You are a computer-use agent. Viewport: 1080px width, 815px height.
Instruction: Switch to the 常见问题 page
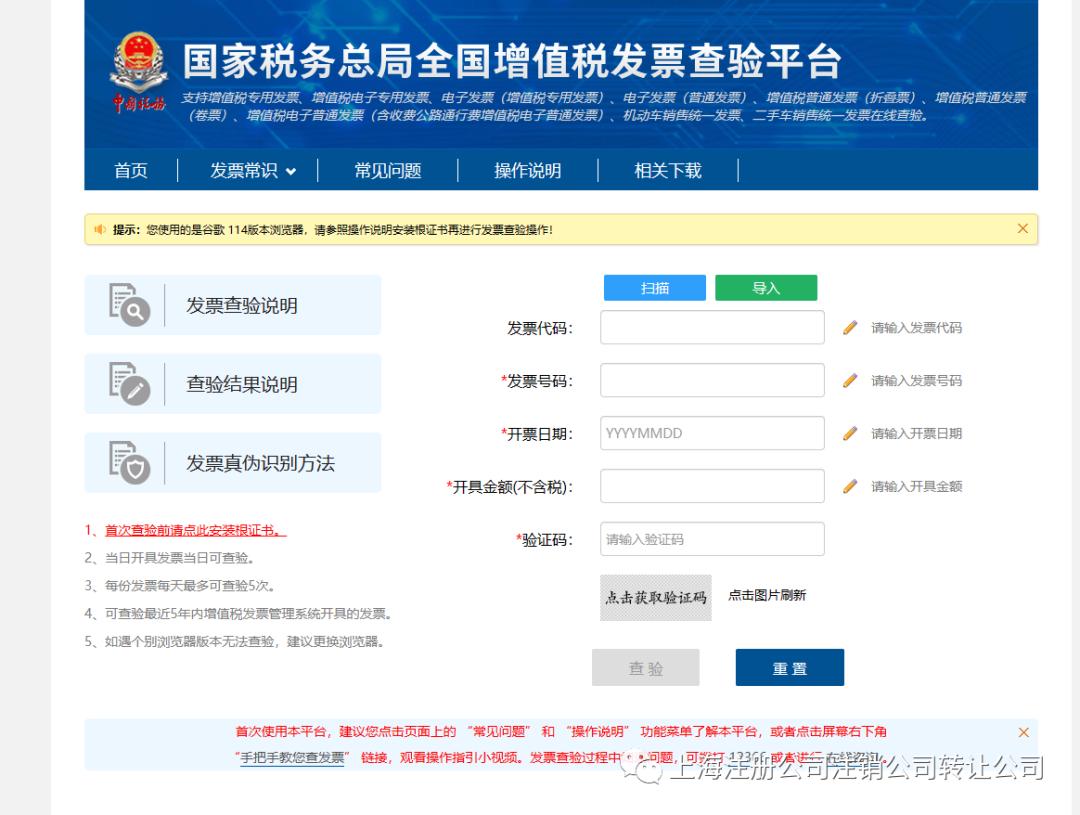tap(388, 170)
